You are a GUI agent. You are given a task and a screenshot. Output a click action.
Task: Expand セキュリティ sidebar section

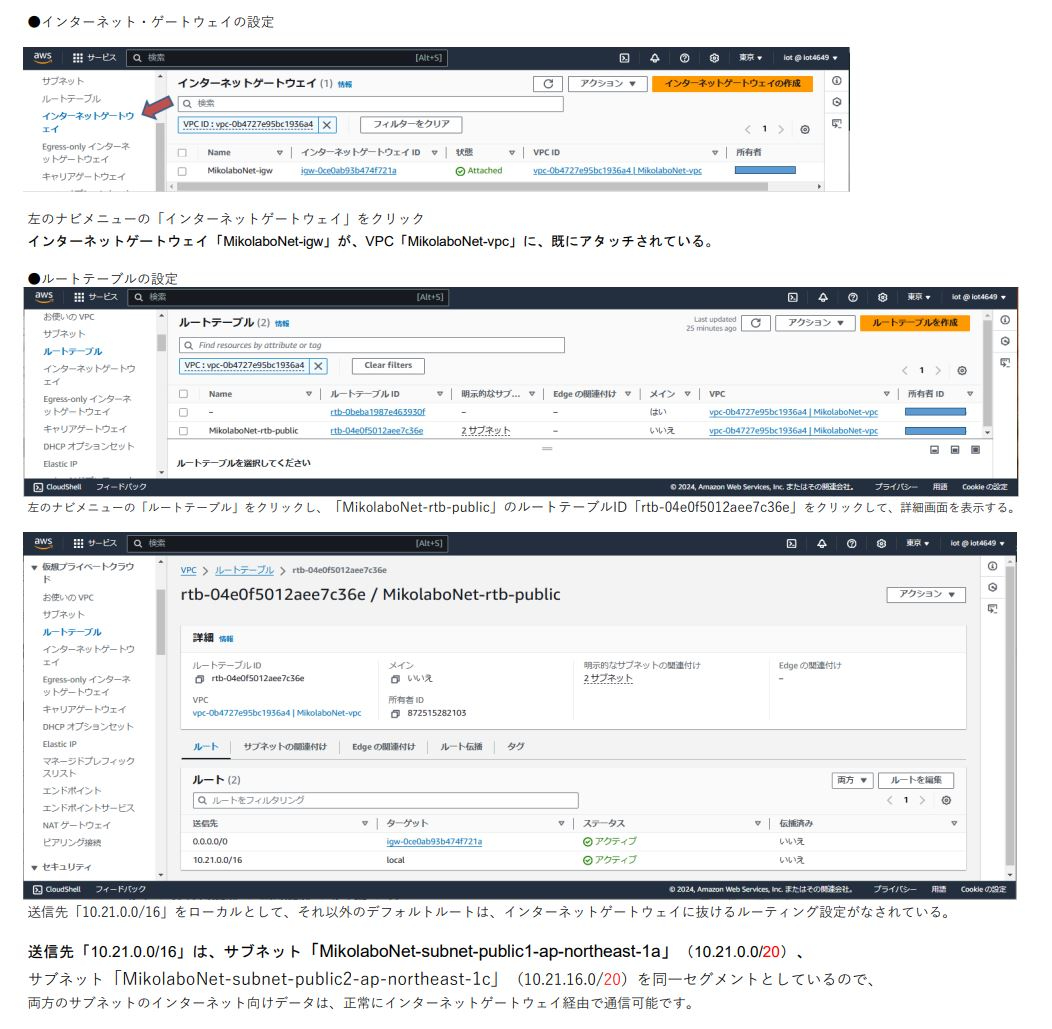(x=34, y=868)
